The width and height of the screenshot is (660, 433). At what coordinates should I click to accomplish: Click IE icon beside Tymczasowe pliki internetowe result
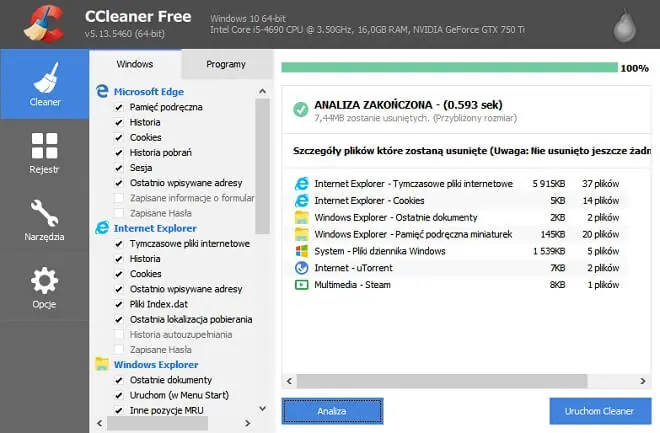pos(301,183)
